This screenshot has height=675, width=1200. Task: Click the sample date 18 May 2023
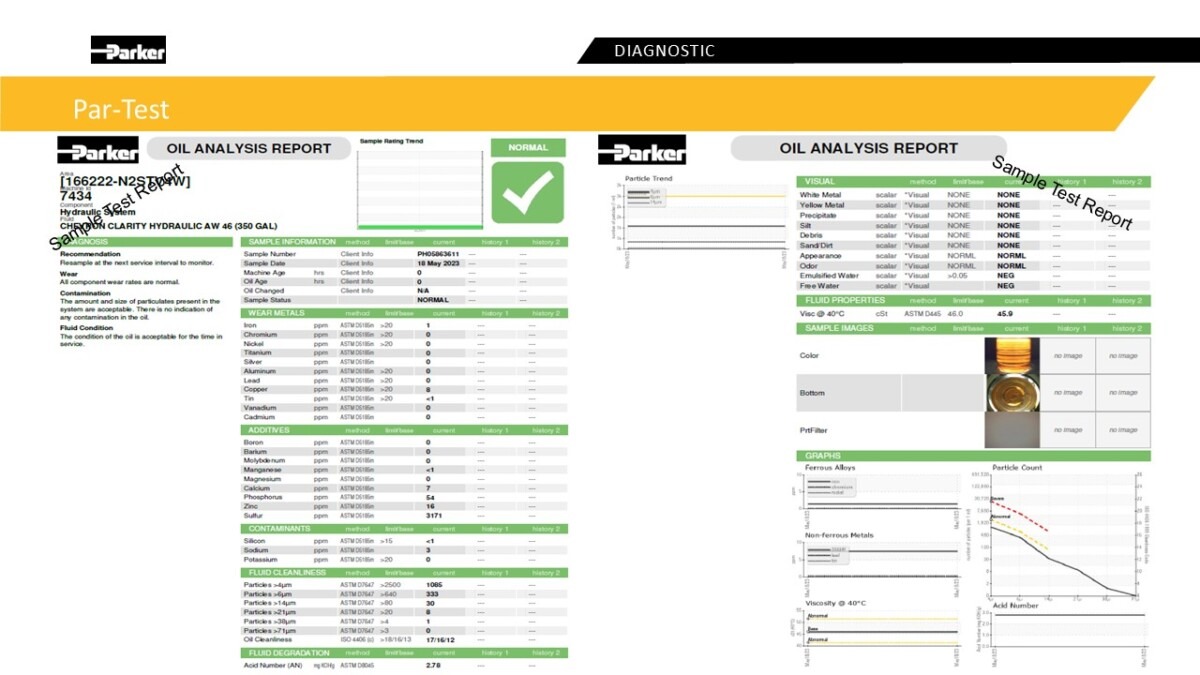tap(438, 263)
